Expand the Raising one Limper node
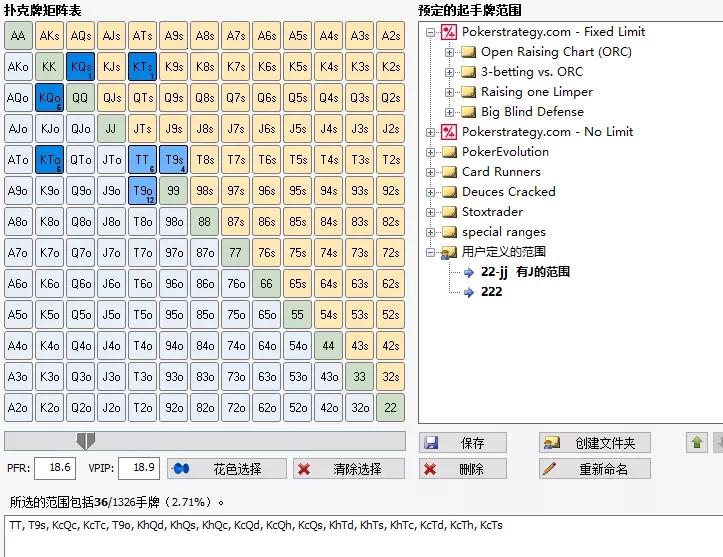Screen dimensions: 723x557 (x=449, y=92)
